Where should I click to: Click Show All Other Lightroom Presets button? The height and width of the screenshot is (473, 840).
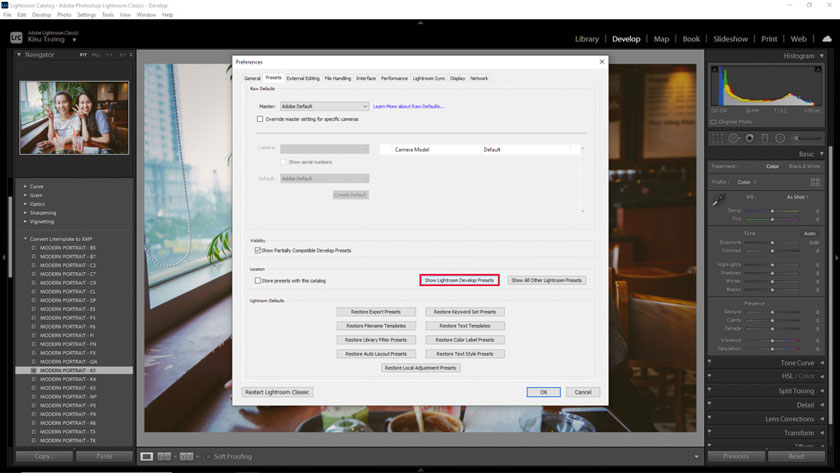point(546,280)
